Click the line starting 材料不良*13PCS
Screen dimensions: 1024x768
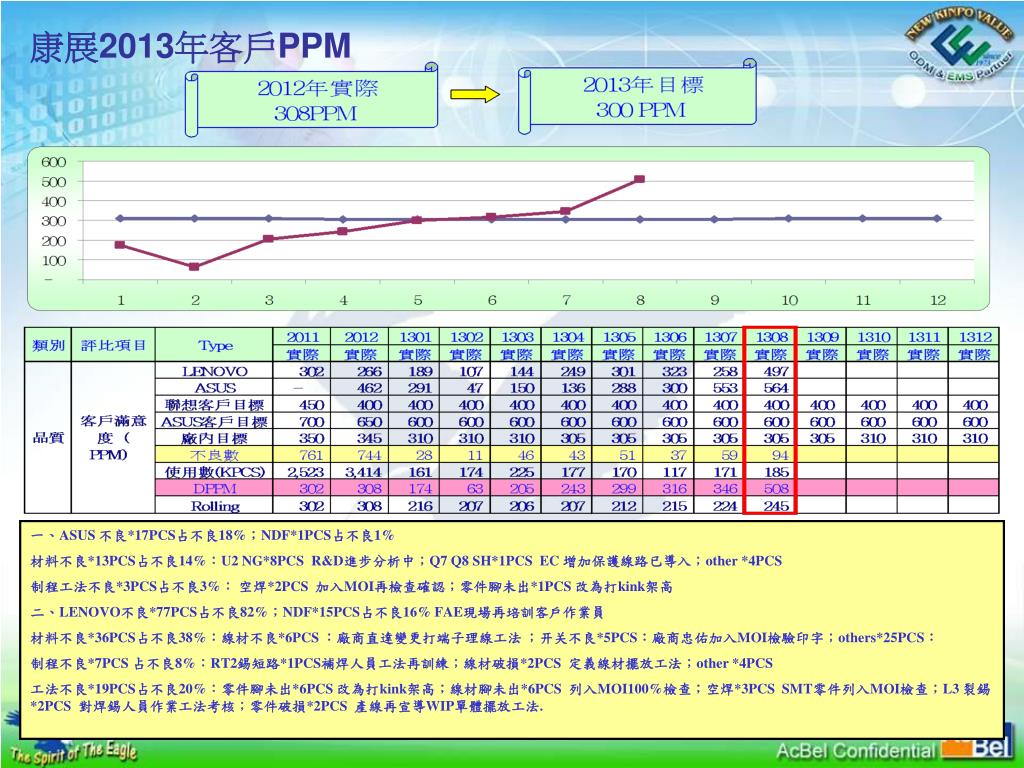click(x=406, y=561)
